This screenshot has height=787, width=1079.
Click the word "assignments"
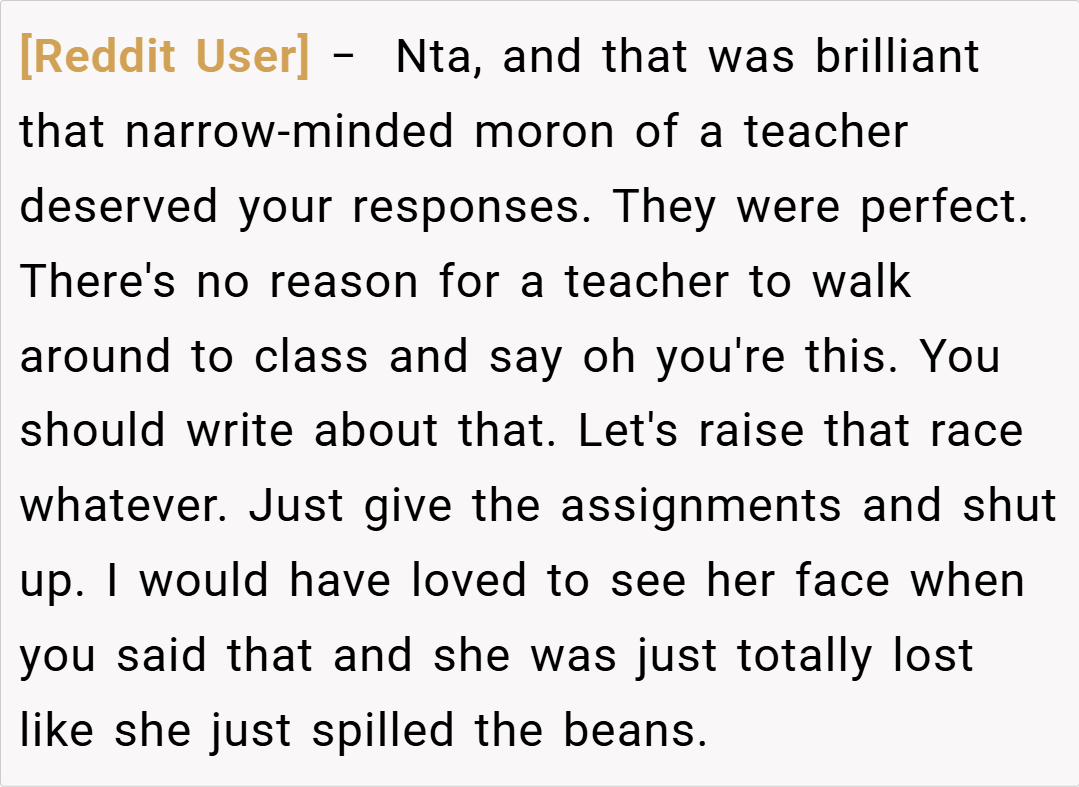tap(700, 506)
